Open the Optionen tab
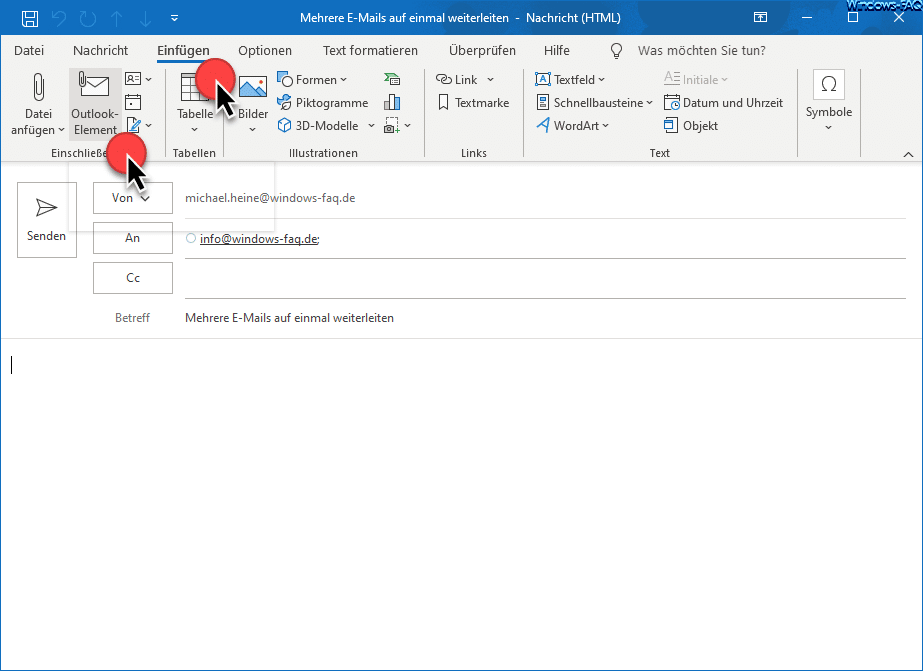923x671 pixels. point(265,51)
